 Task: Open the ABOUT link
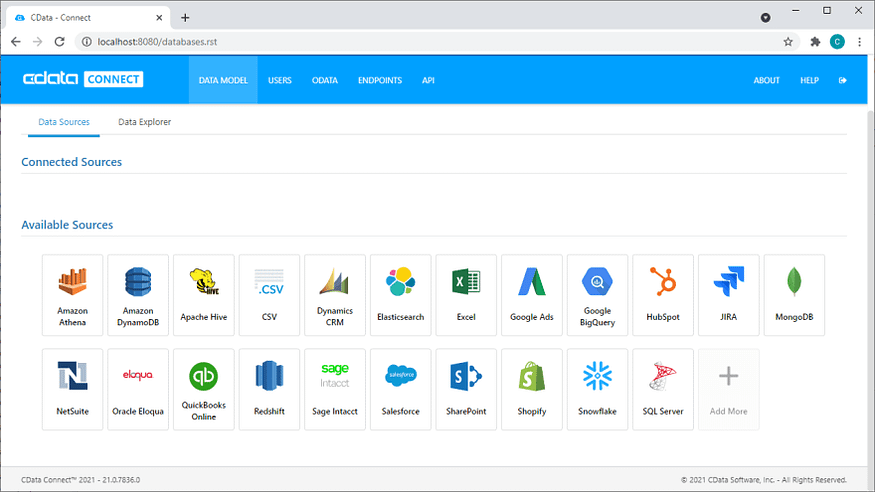766,80
